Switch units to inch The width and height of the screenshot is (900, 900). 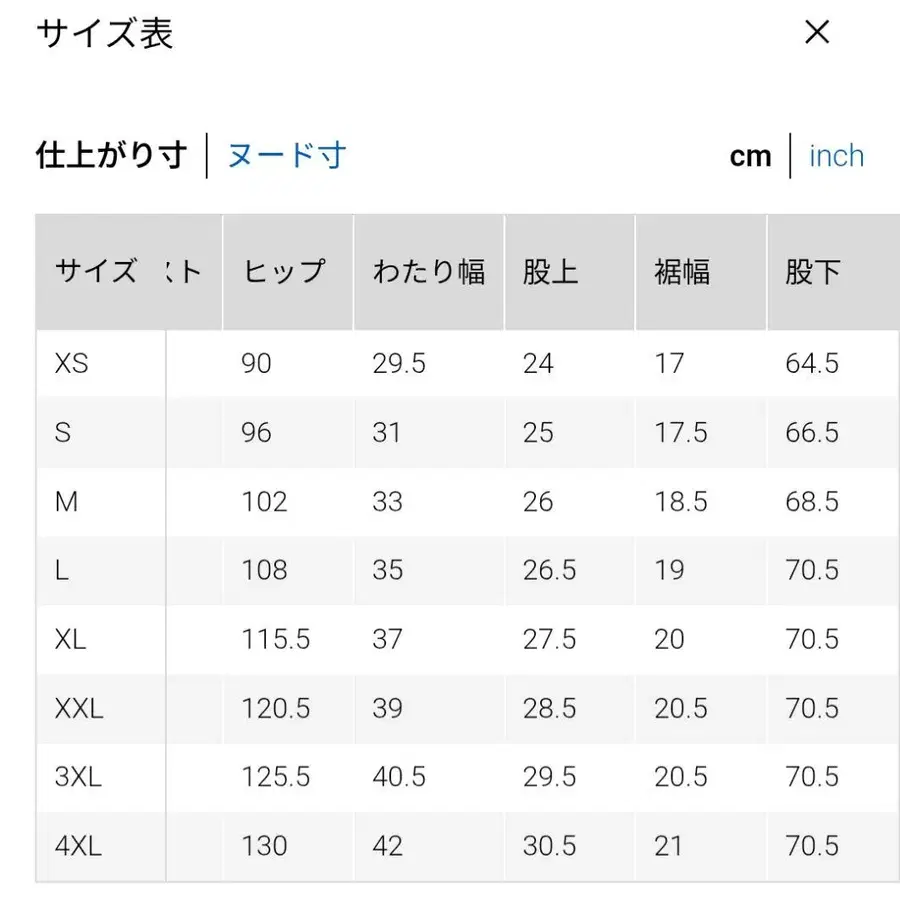tap(836, 155)
